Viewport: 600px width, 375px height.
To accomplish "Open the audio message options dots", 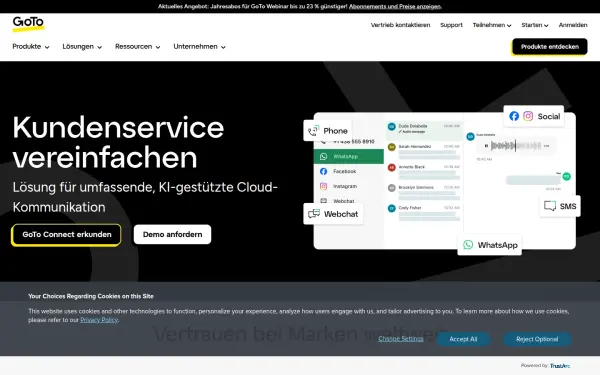I will pos(546,146).
